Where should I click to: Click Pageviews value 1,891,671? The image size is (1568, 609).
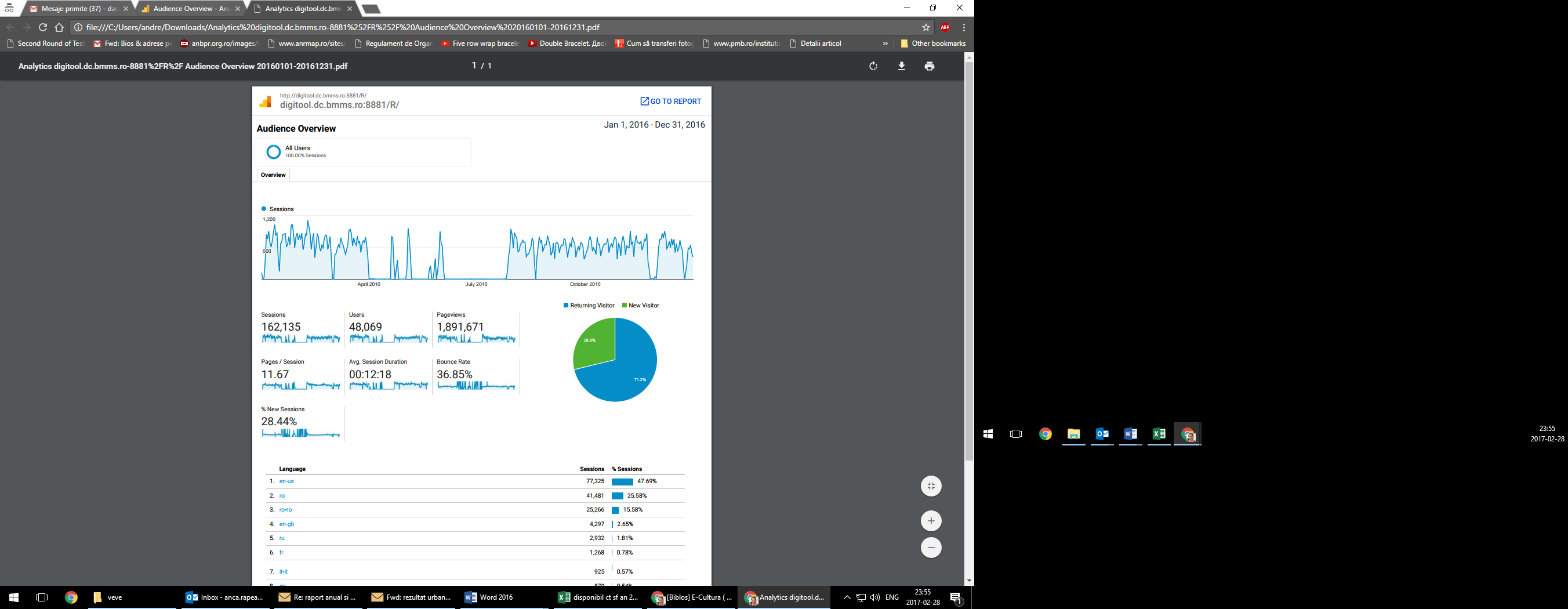[460, 327]
